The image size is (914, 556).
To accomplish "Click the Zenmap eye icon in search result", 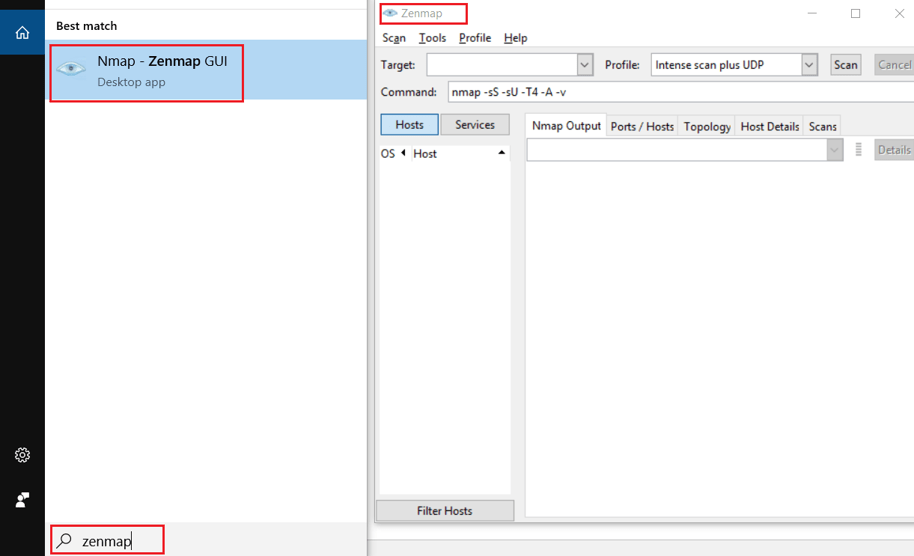I will pyautogui.click(x=71, y=69).
